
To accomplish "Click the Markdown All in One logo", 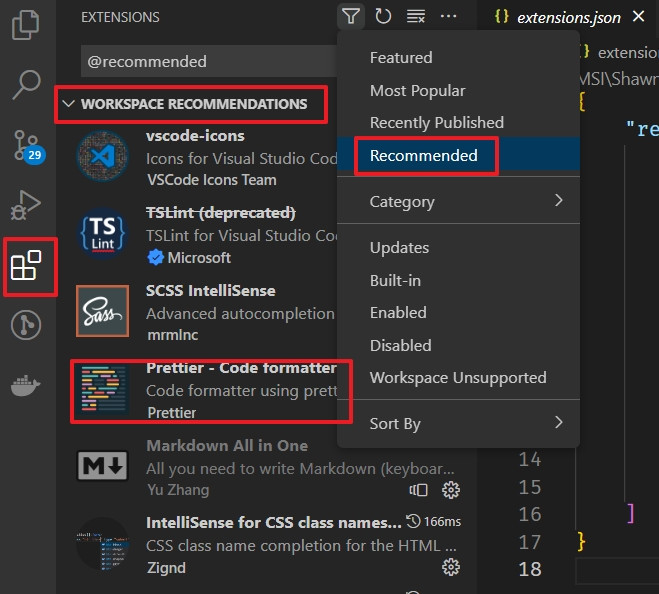I will [103, 466].
